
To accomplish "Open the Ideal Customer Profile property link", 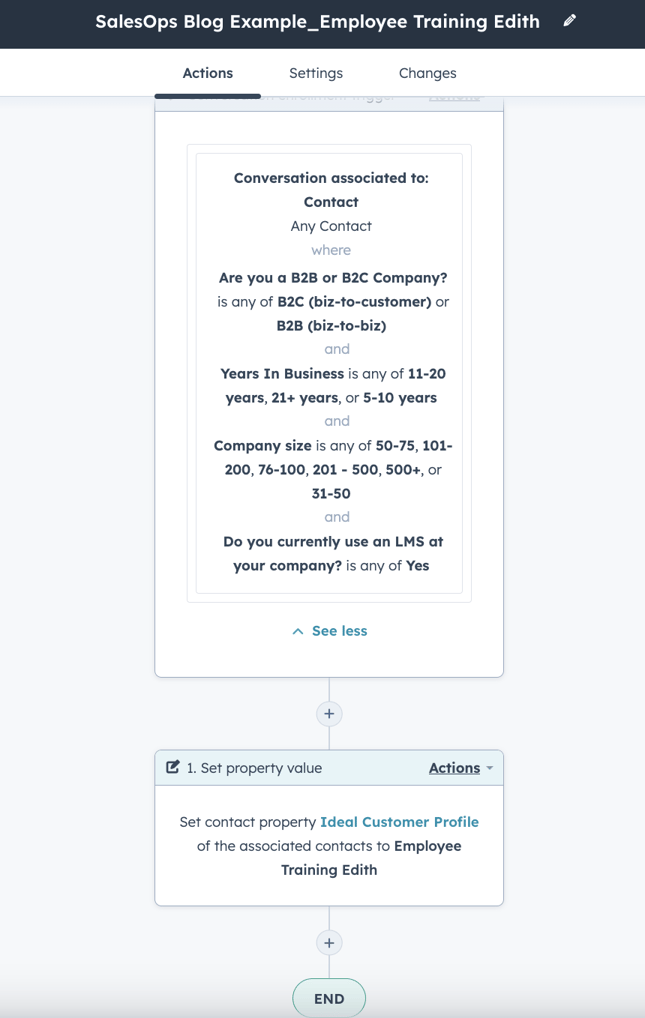I will (399, 822).
